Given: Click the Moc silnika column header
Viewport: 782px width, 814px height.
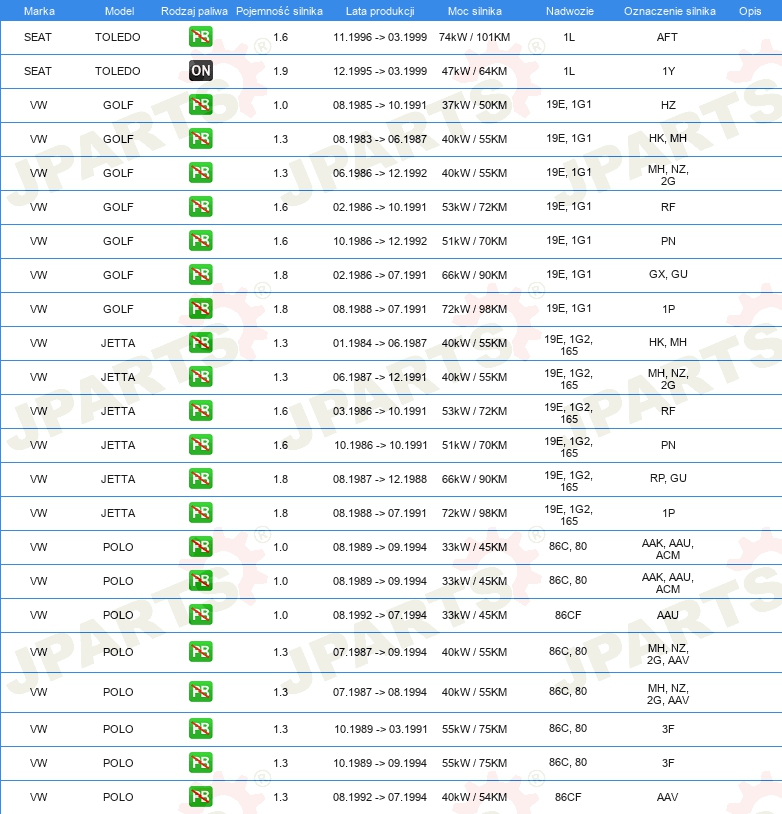Looking at the screenshot, I should click(475, 11).
